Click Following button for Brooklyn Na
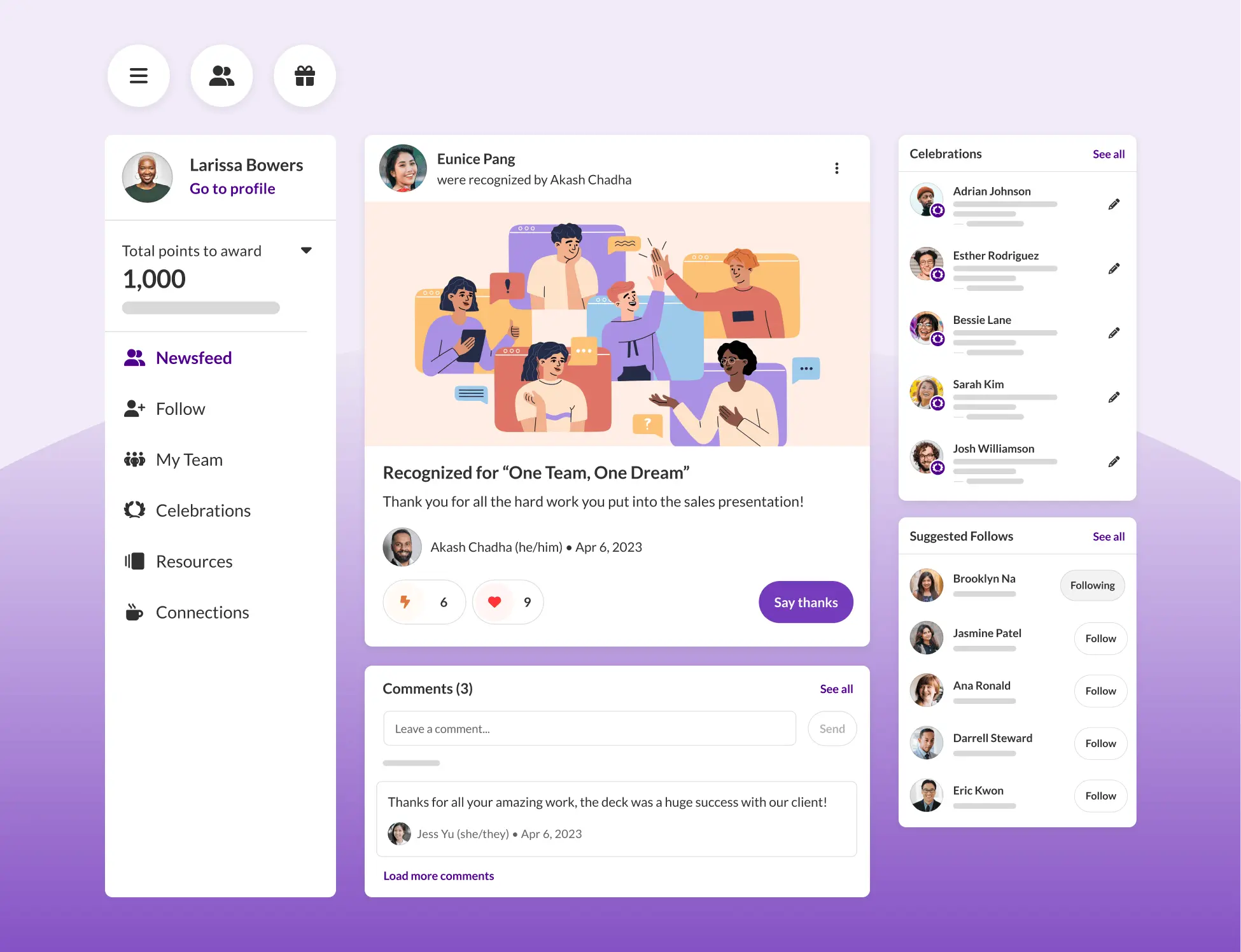Viewport: 1241px width, 952px height. 1092,585
